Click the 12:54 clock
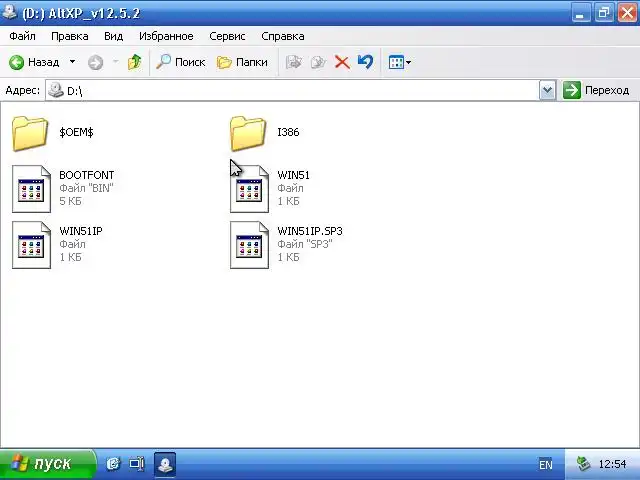This screenshot has height=480, width=640. (x=612, y=464)
